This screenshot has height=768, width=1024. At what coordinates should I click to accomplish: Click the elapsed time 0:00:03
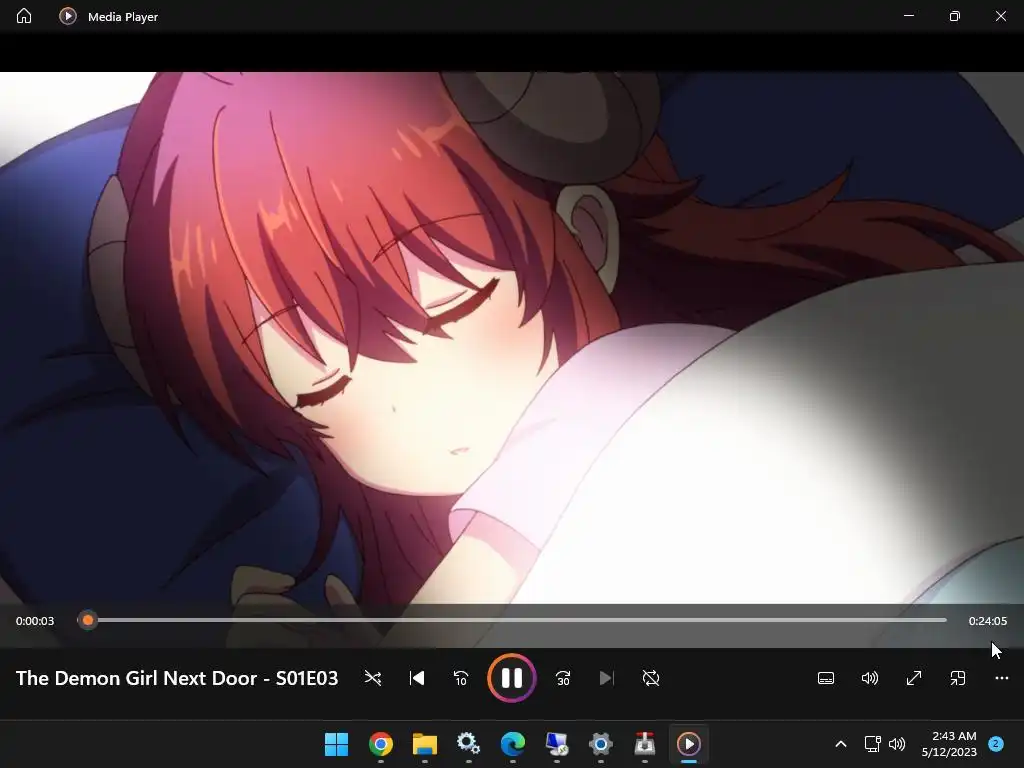click(35, 621)
